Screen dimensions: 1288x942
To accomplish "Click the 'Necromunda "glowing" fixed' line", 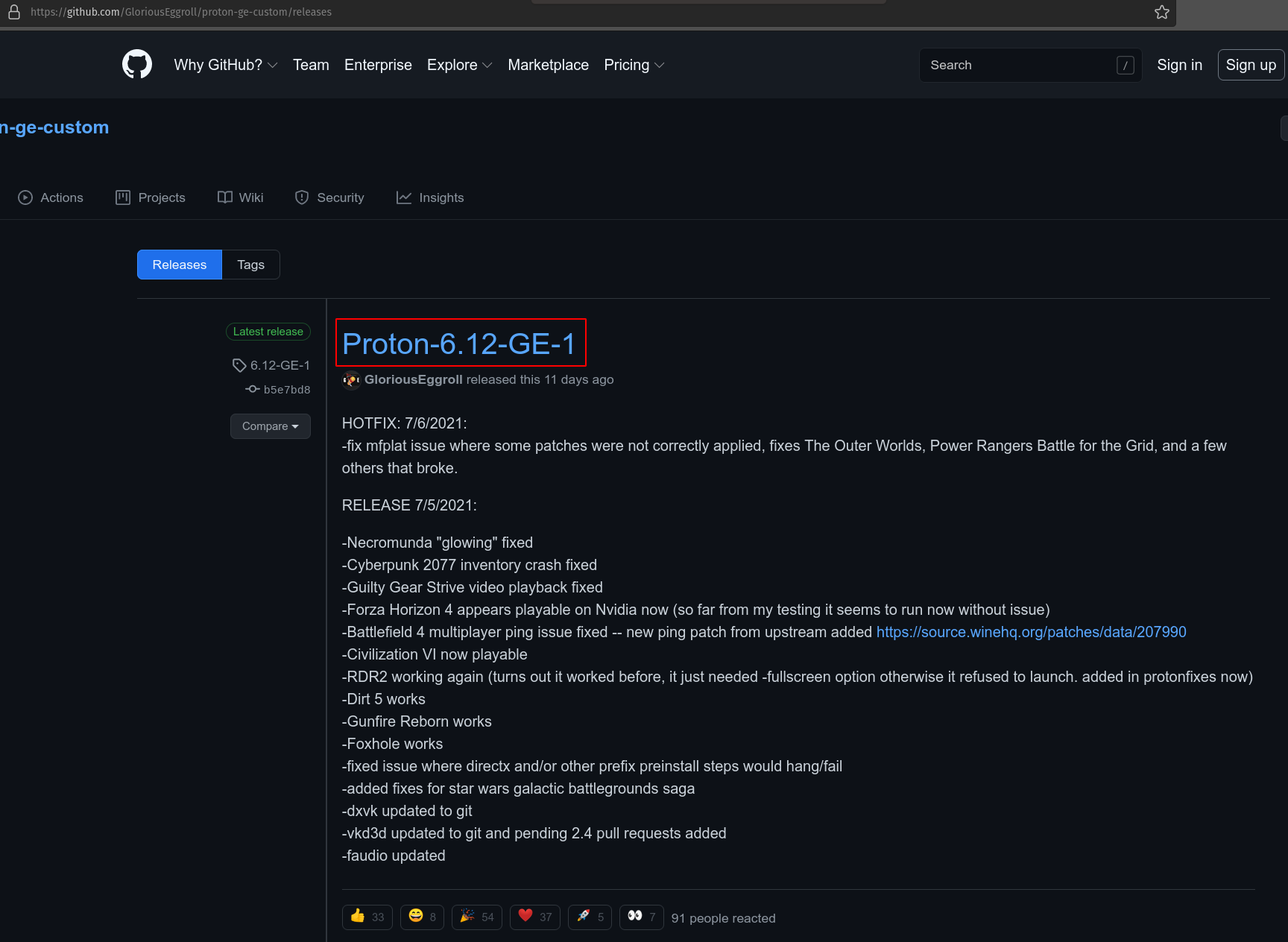I will click(438, 543).
